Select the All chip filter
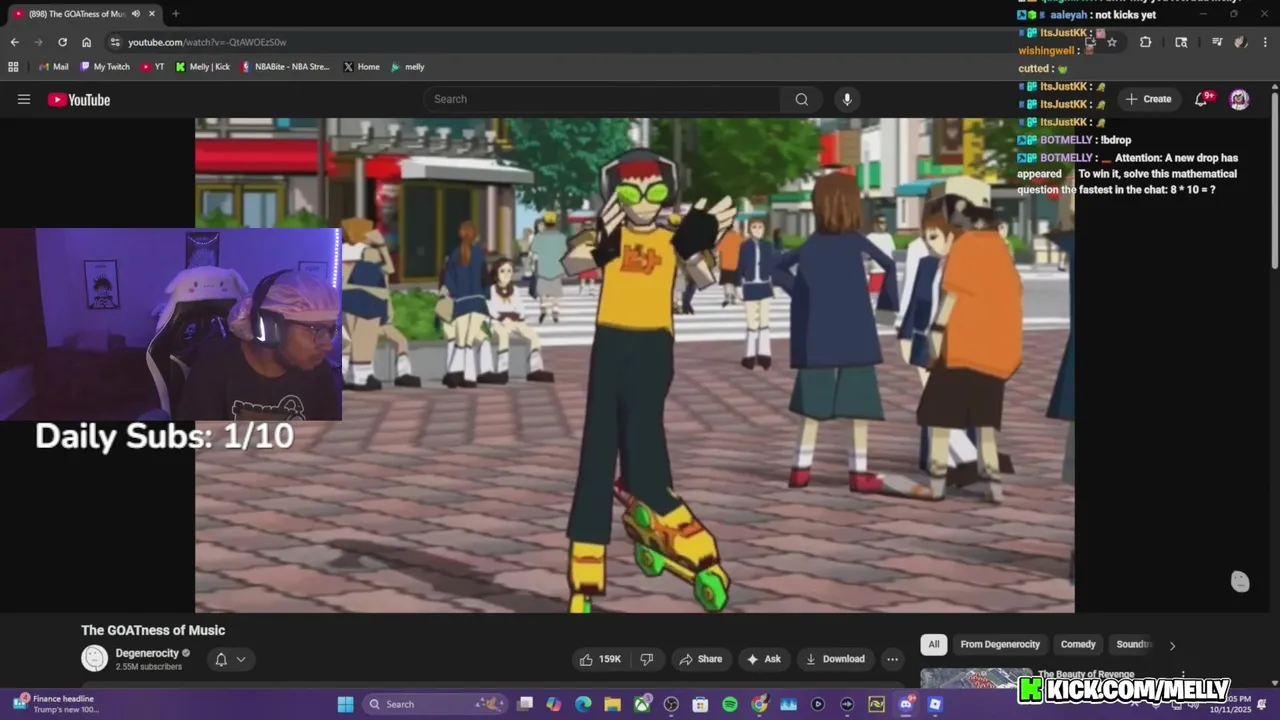The height and width of the screenshot is (720, 1280). (x=933, y=644)
